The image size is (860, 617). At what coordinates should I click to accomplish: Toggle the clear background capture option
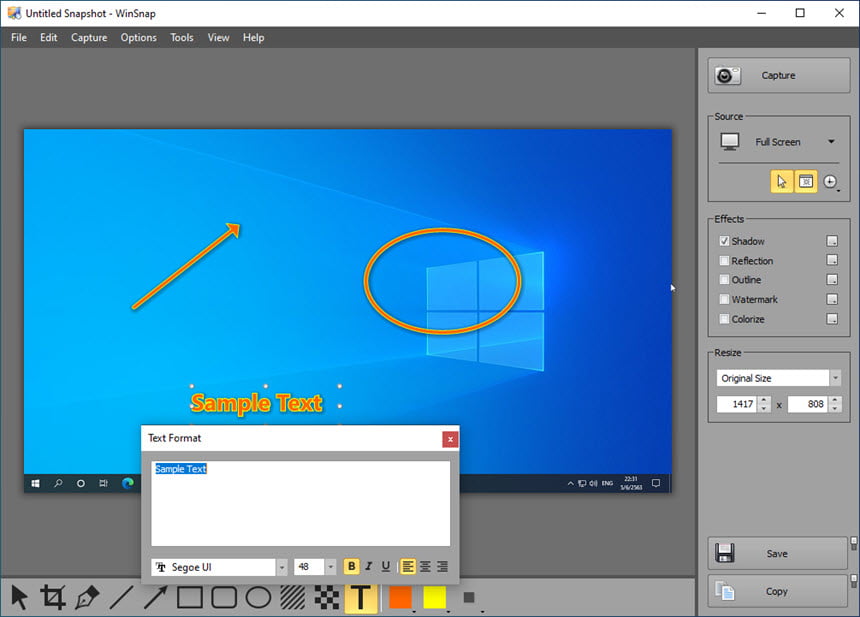pyautogui.click(x=806, y=182)
